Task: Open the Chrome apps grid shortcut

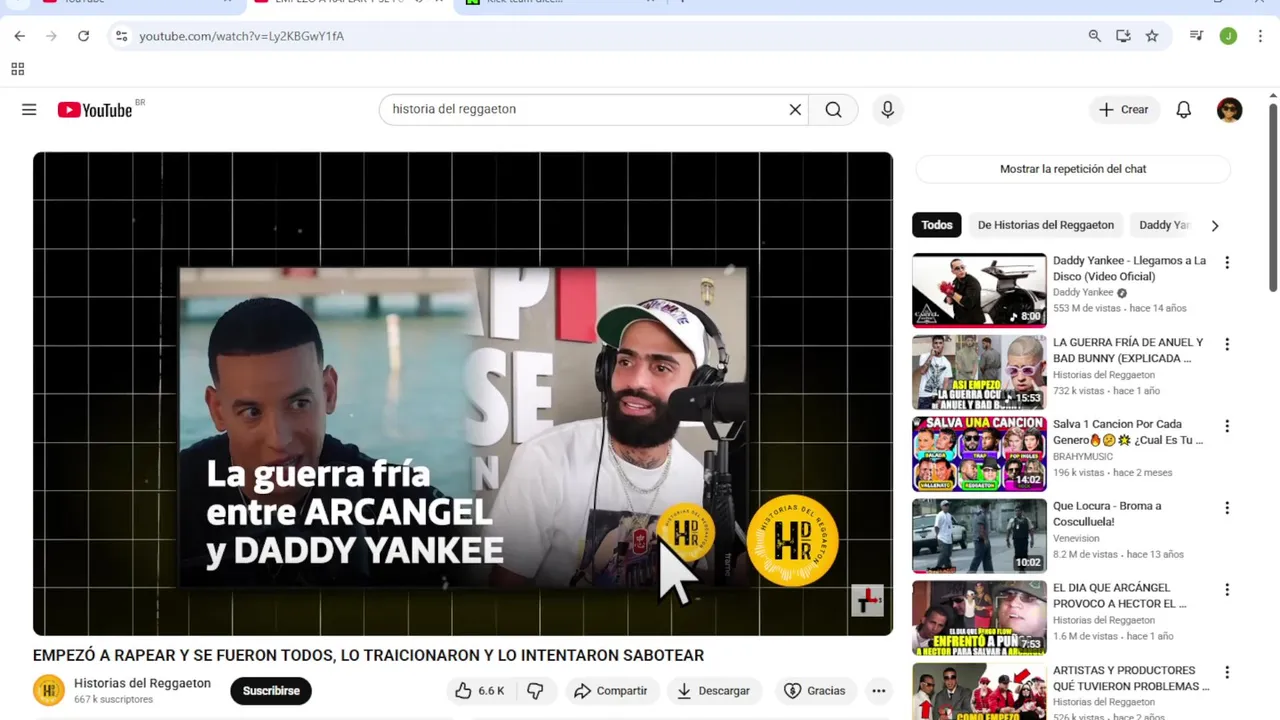Action: click(x=17, y=69)
